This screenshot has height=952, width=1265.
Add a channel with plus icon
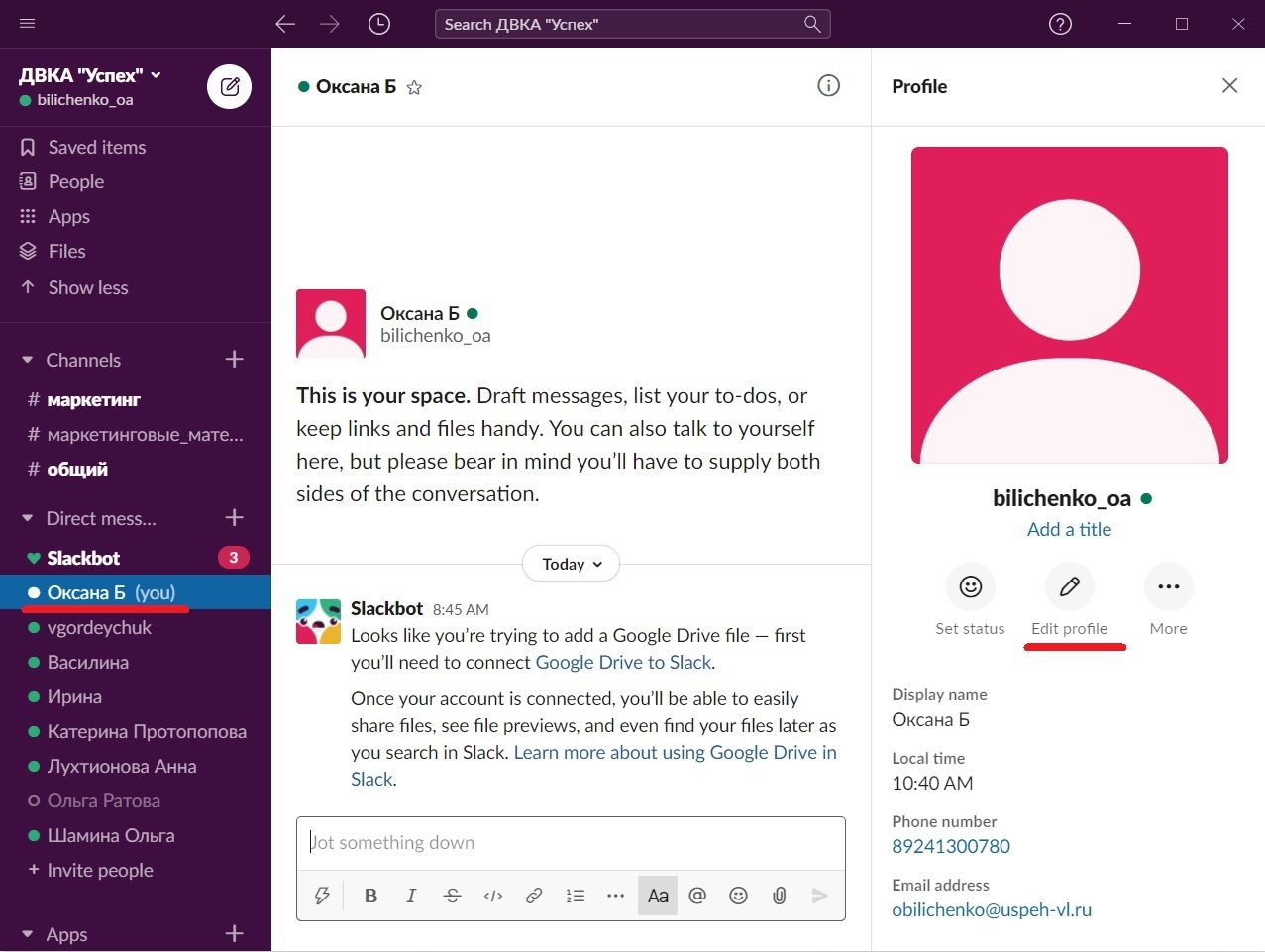235,359
